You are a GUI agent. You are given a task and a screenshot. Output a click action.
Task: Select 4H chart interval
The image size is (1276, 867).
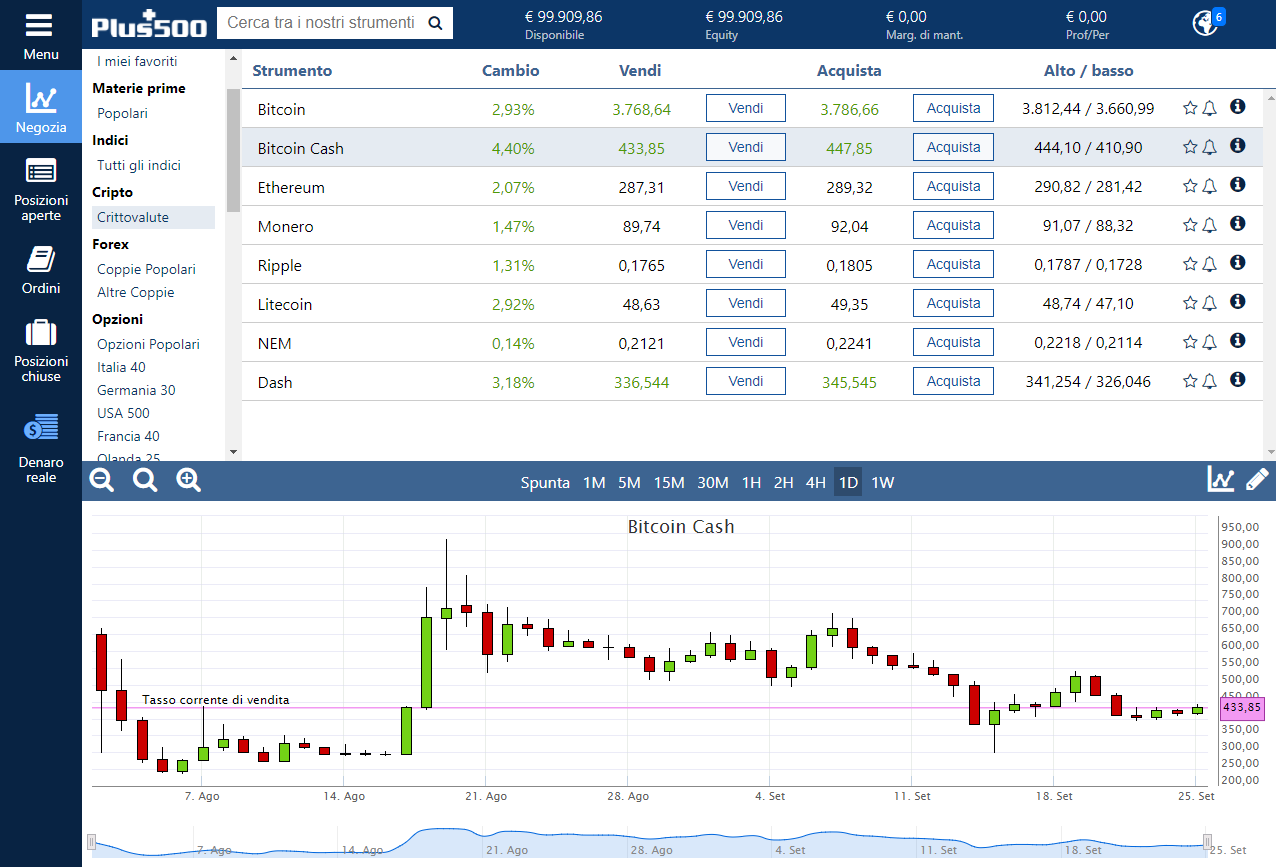816,483
